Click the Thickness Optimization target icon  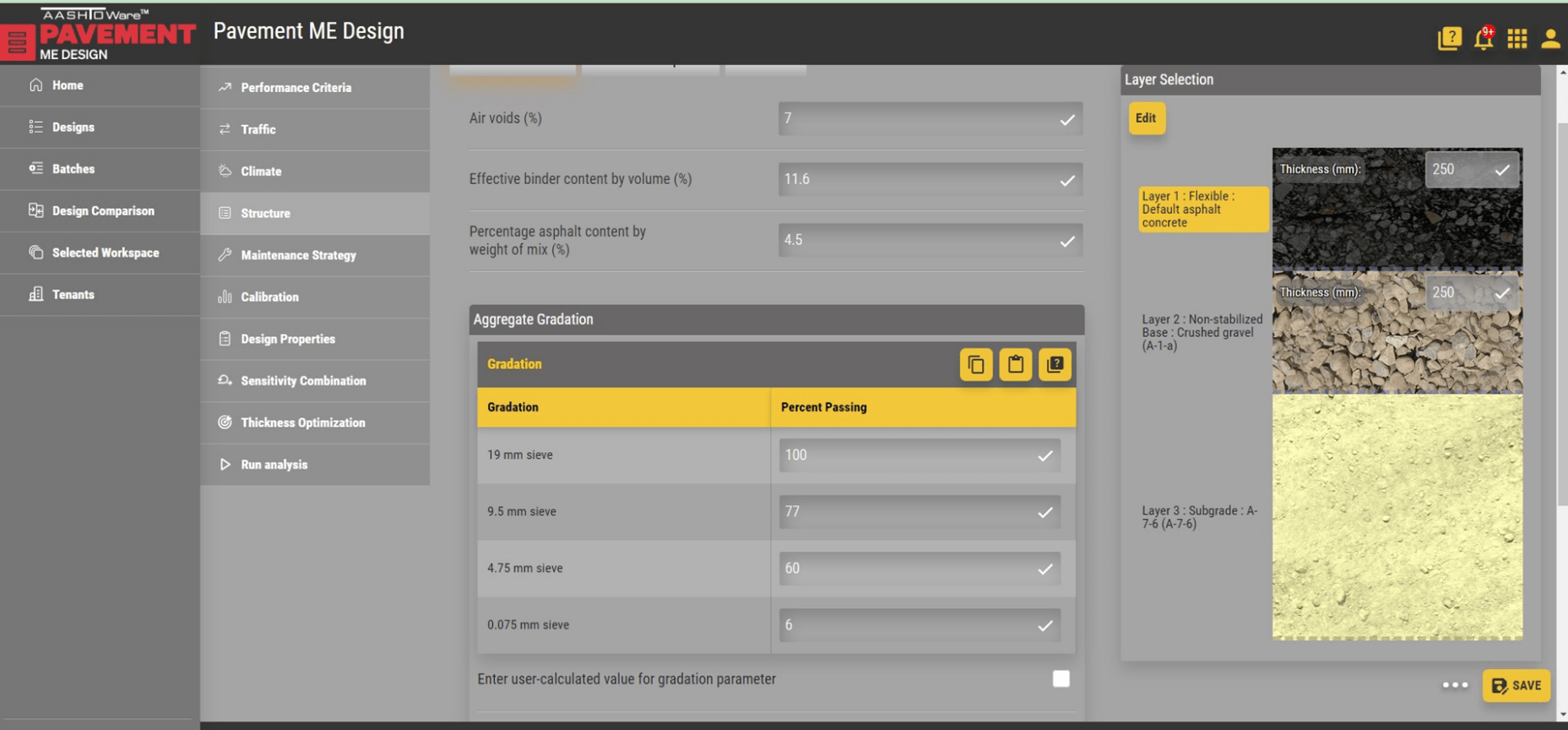pyautogui.click(x=225, y=422)
